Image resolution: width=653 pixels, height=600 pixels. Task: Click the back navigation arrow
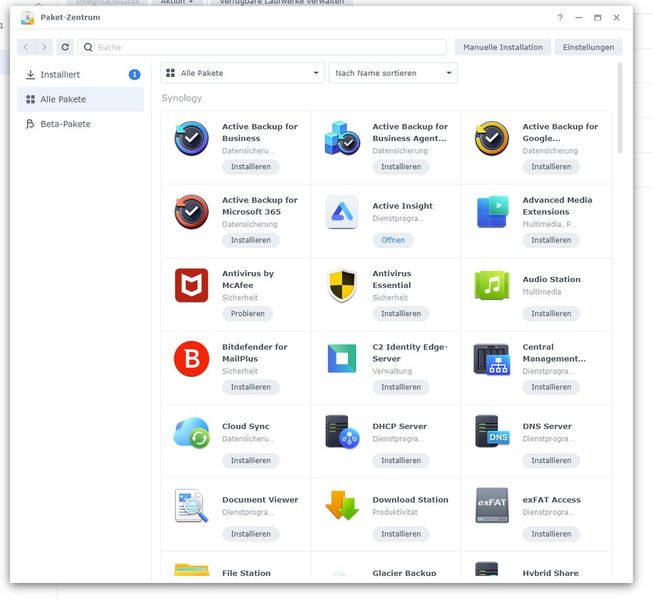coord(26,47)
